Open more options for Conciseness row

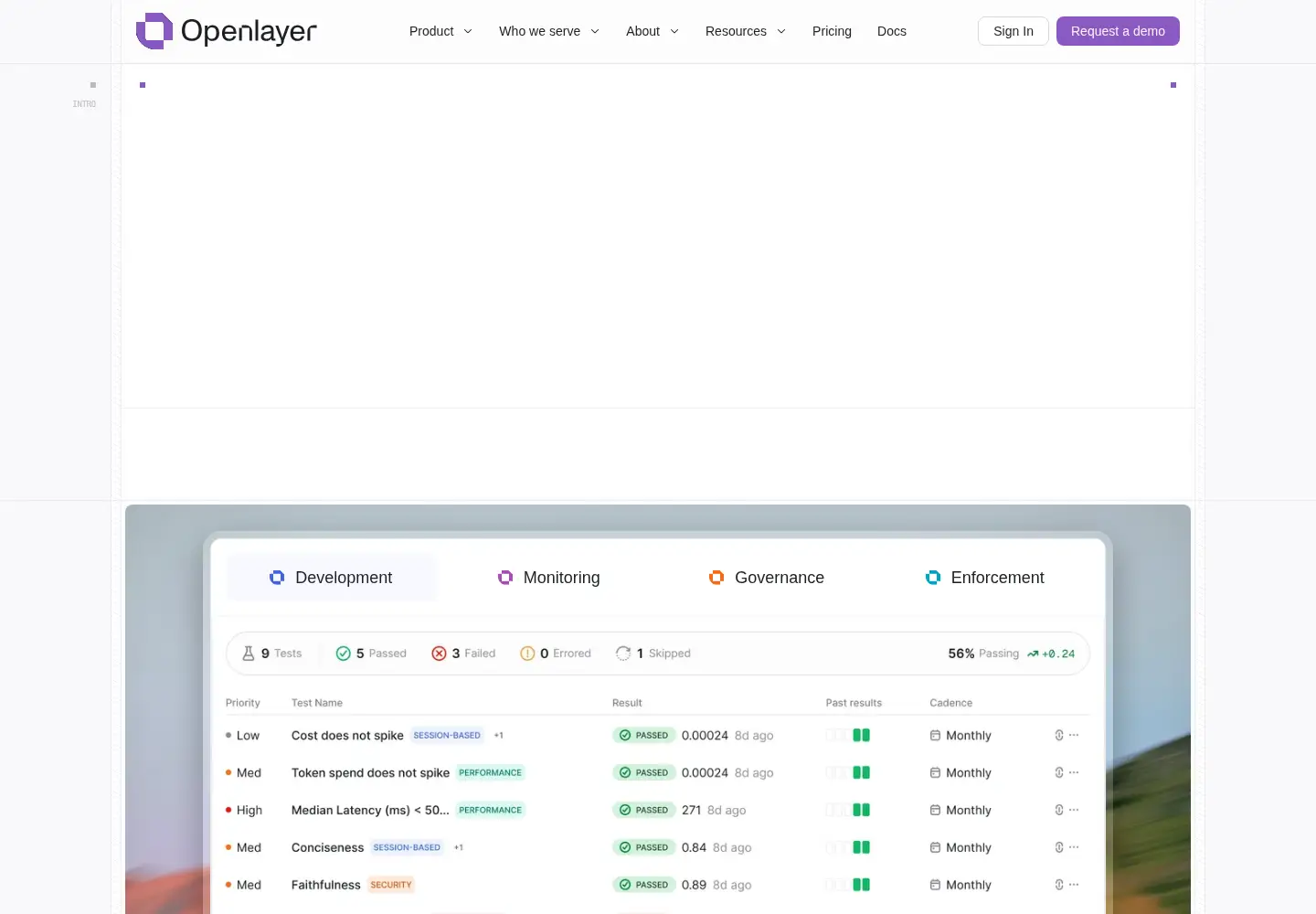(1074, 847)
